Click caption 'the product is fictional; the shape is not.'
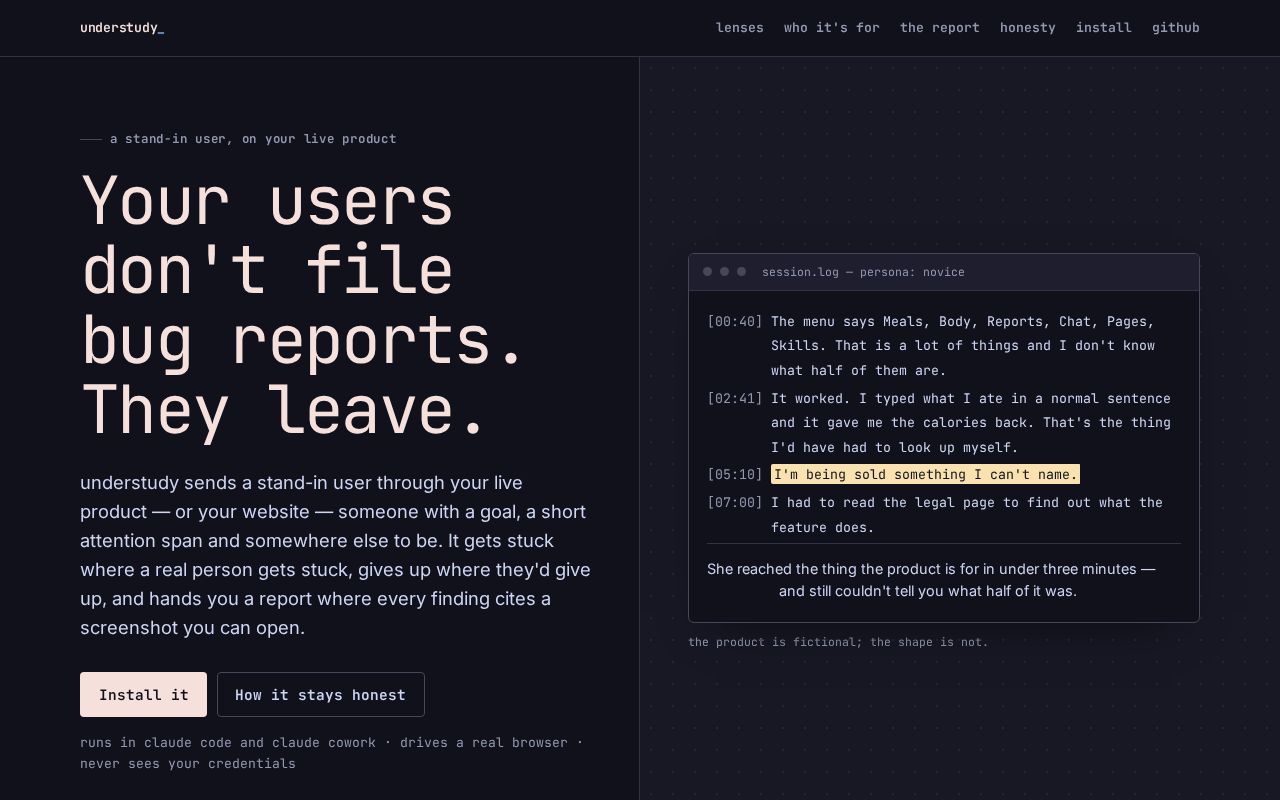This screenshot has width=1280, height=800. [x=838, y=642]
